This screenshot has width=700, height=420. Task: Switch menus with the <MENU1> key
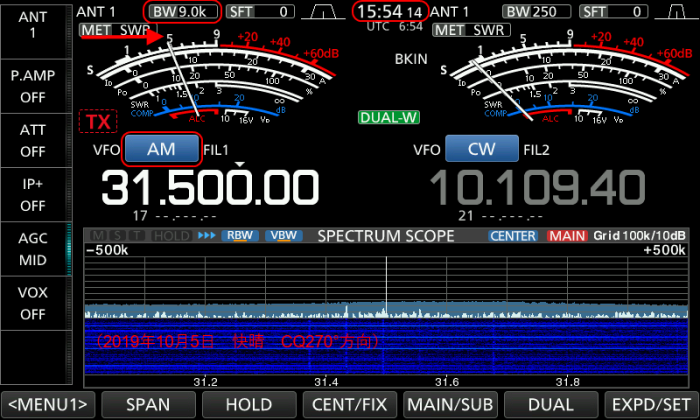48,405
